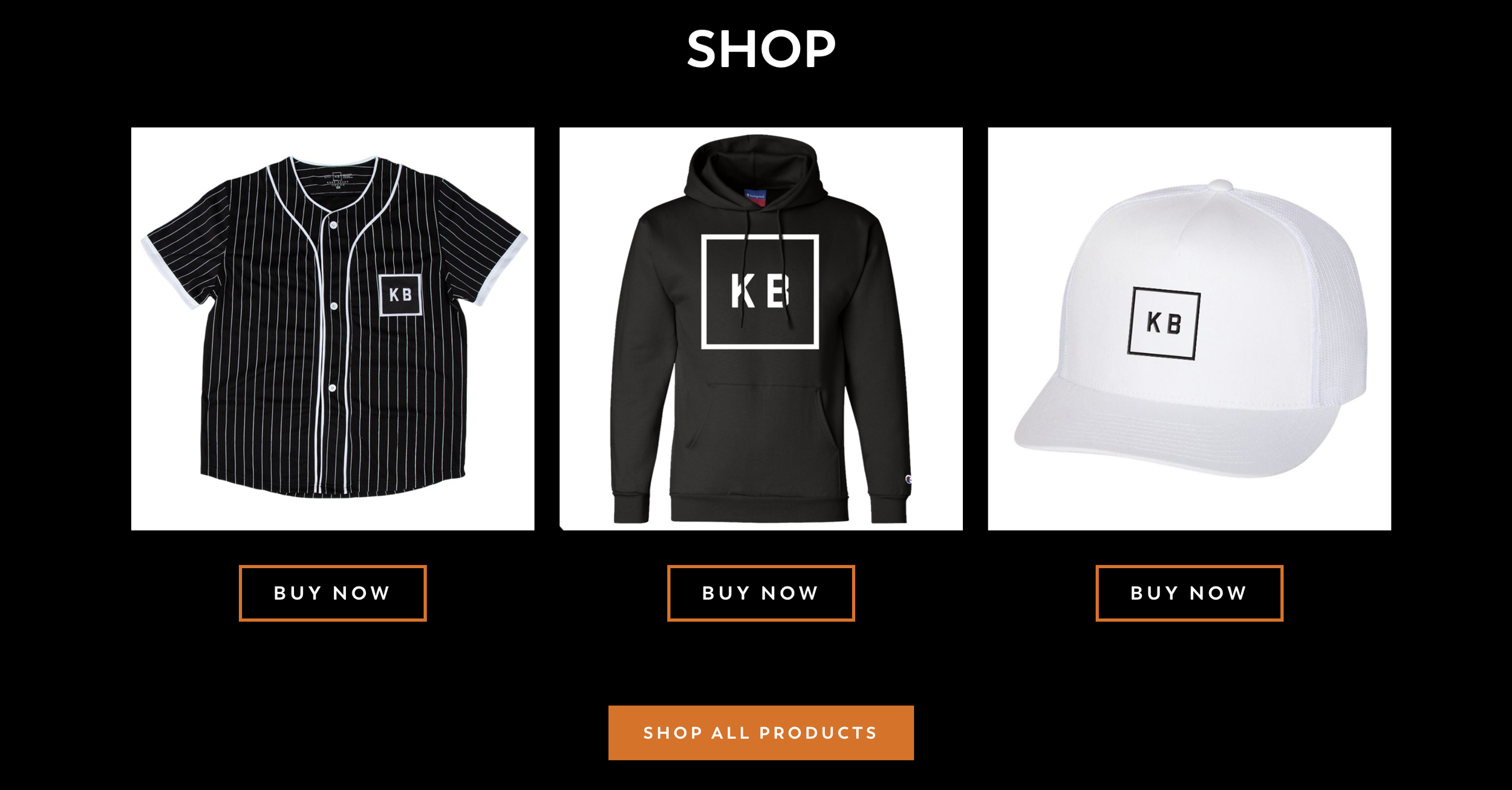Click the large KB square logo on hoodie
1512x790 pixels.
pyautogui.click(x=760, y=291)
